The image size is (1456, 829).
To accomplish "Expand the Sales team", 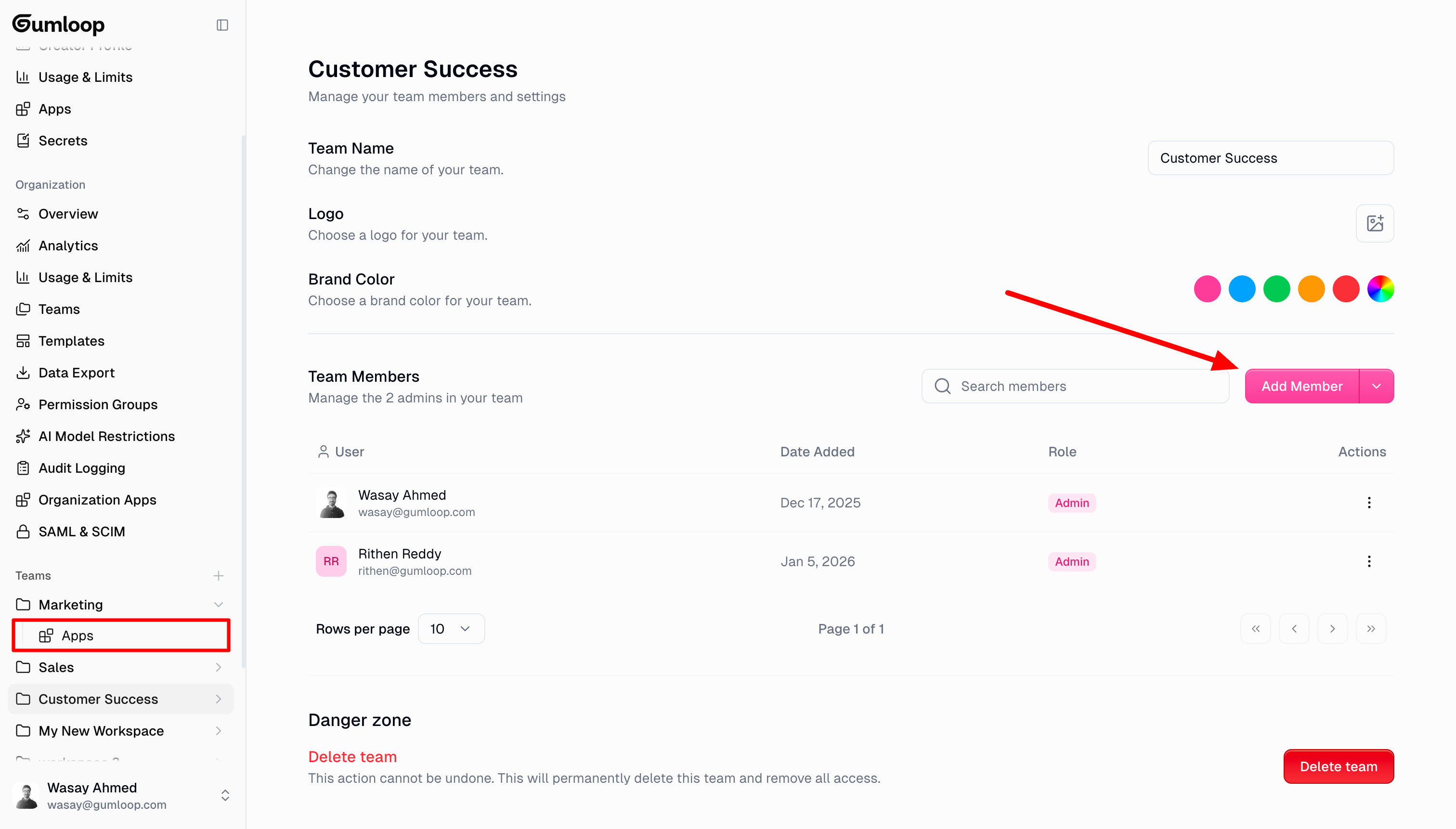I will pos(219,667).
